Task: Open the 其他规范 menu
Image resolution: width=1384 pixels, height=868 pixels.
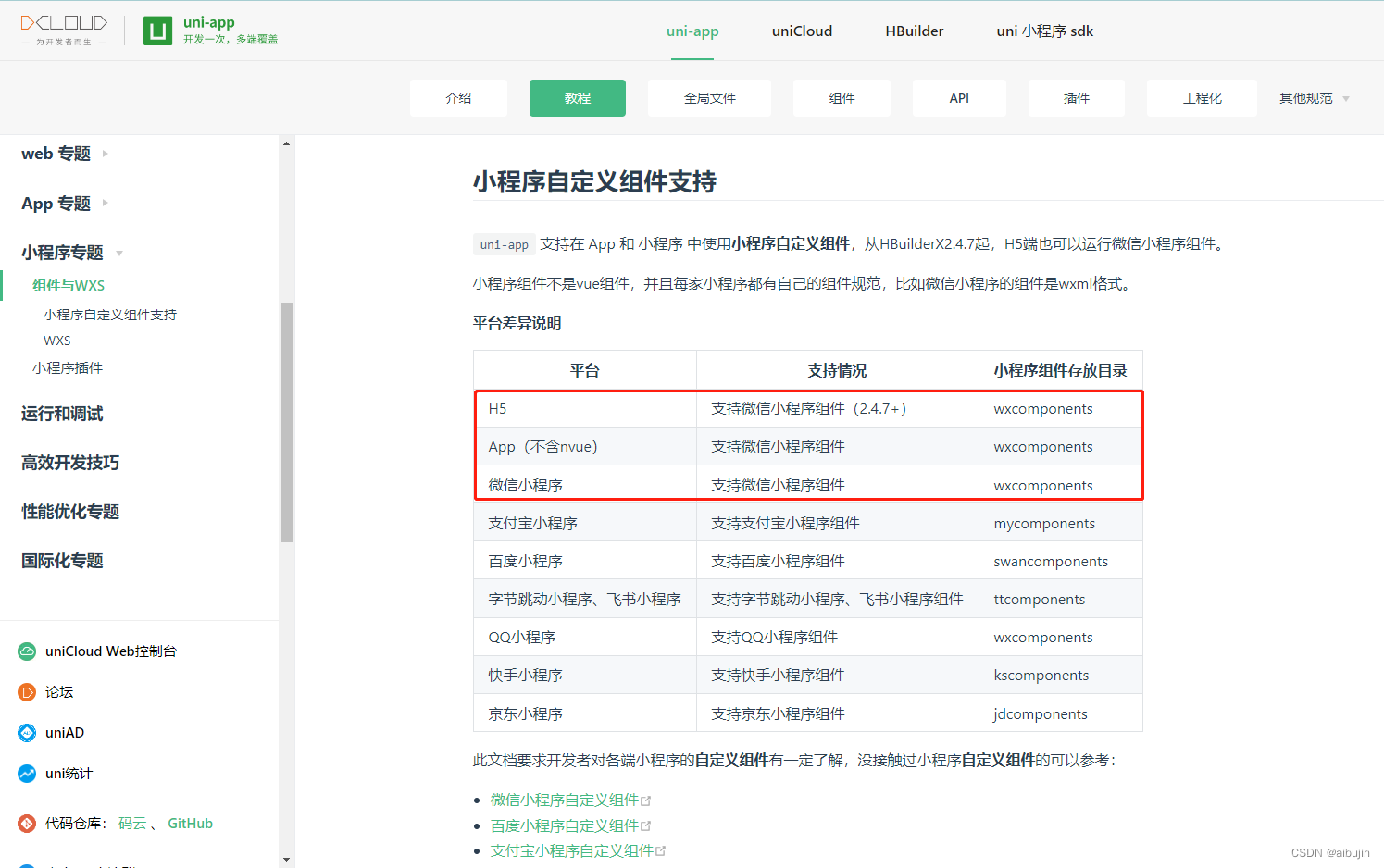Action: (1306, 98)
